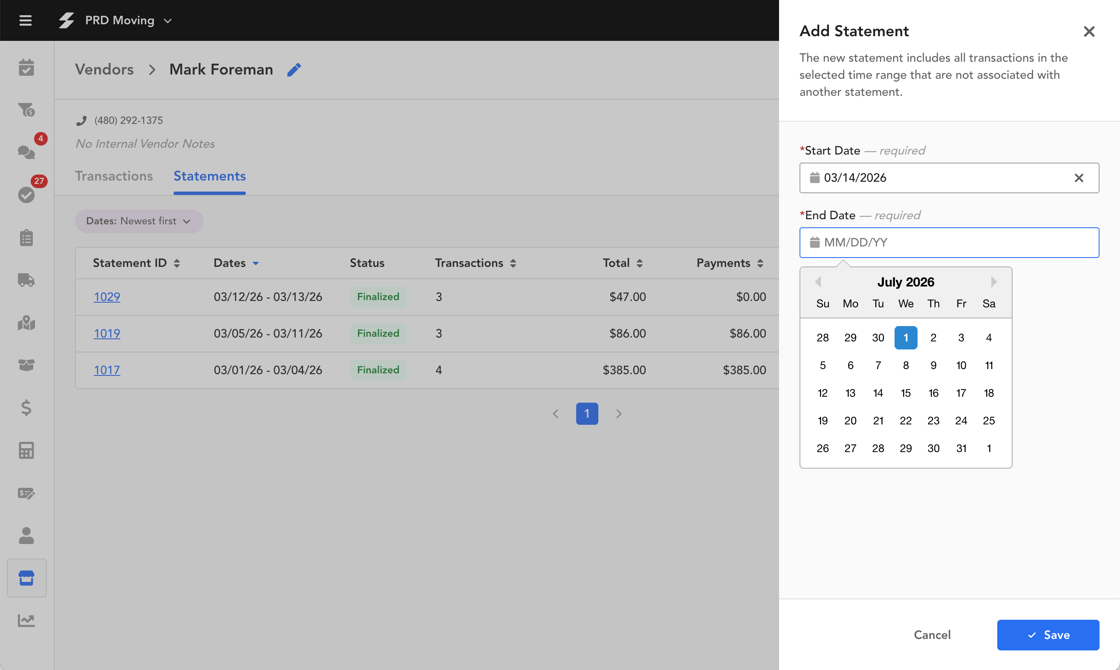Pick July 22 in the calendar

pos(906,421)
